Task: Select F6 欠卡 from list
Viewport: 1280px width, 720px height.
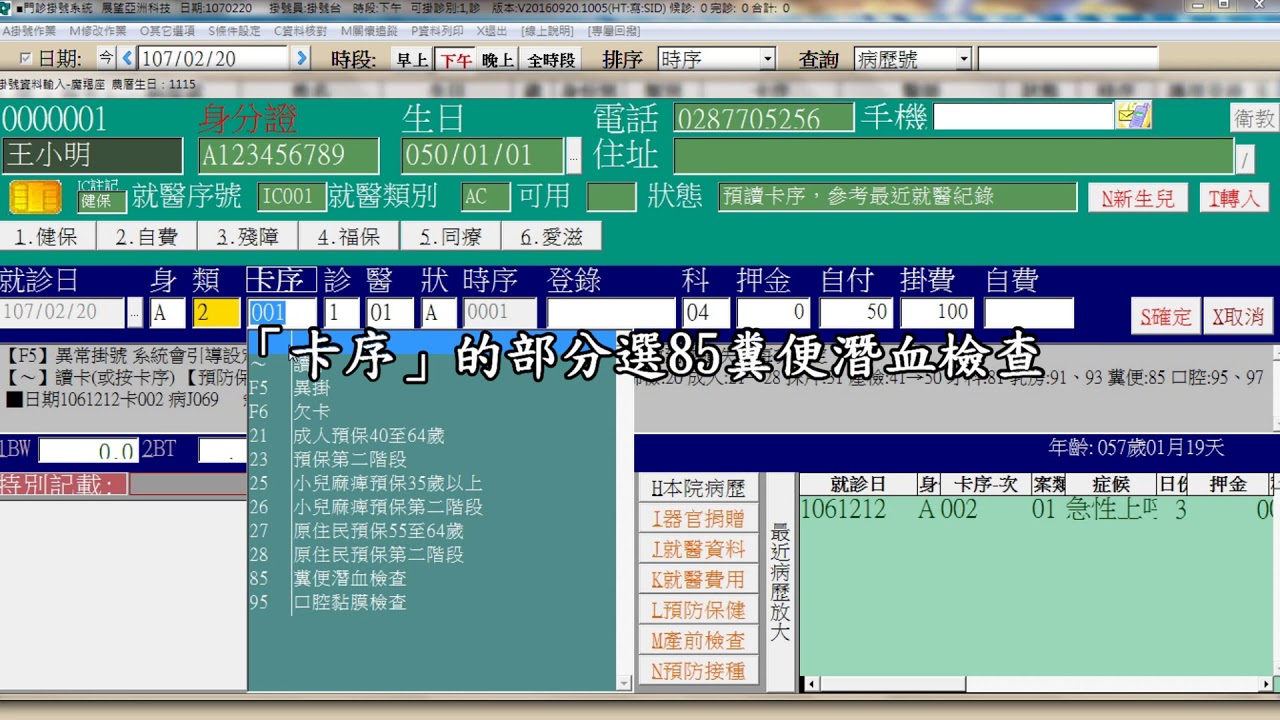Action: (x=432, y=412)
